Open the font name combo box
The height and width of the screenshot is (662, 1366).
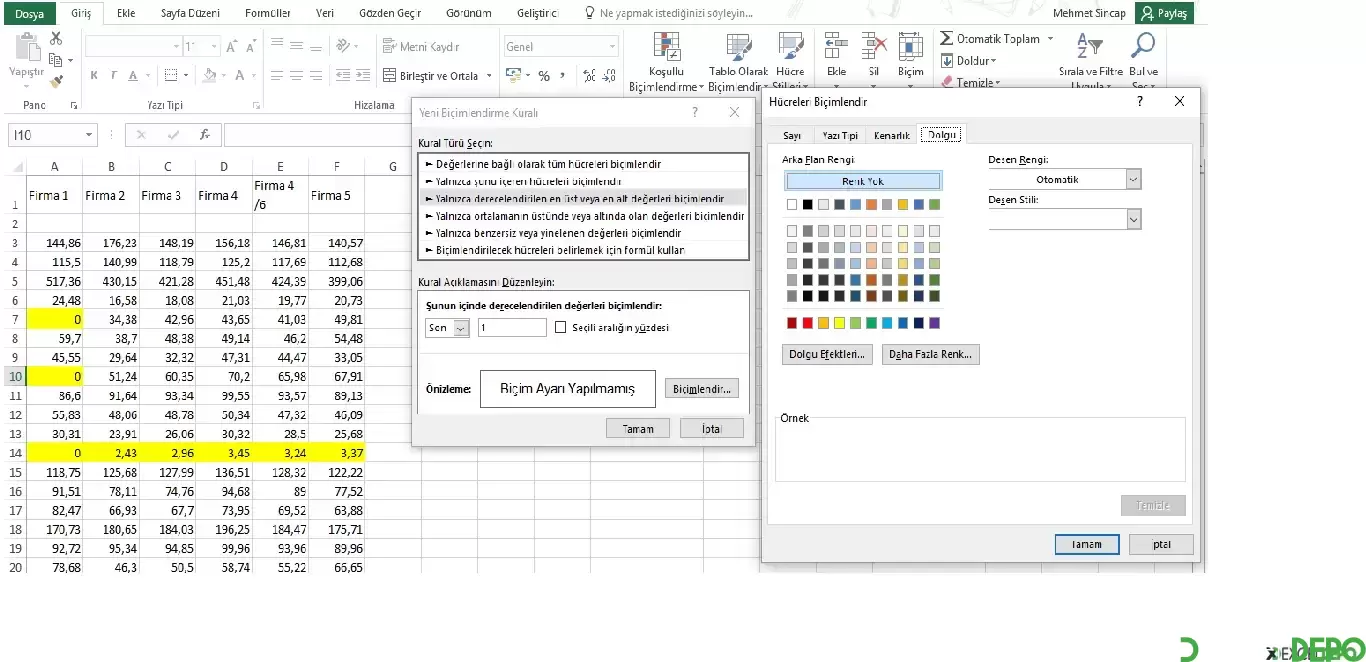tap(133, 47)
